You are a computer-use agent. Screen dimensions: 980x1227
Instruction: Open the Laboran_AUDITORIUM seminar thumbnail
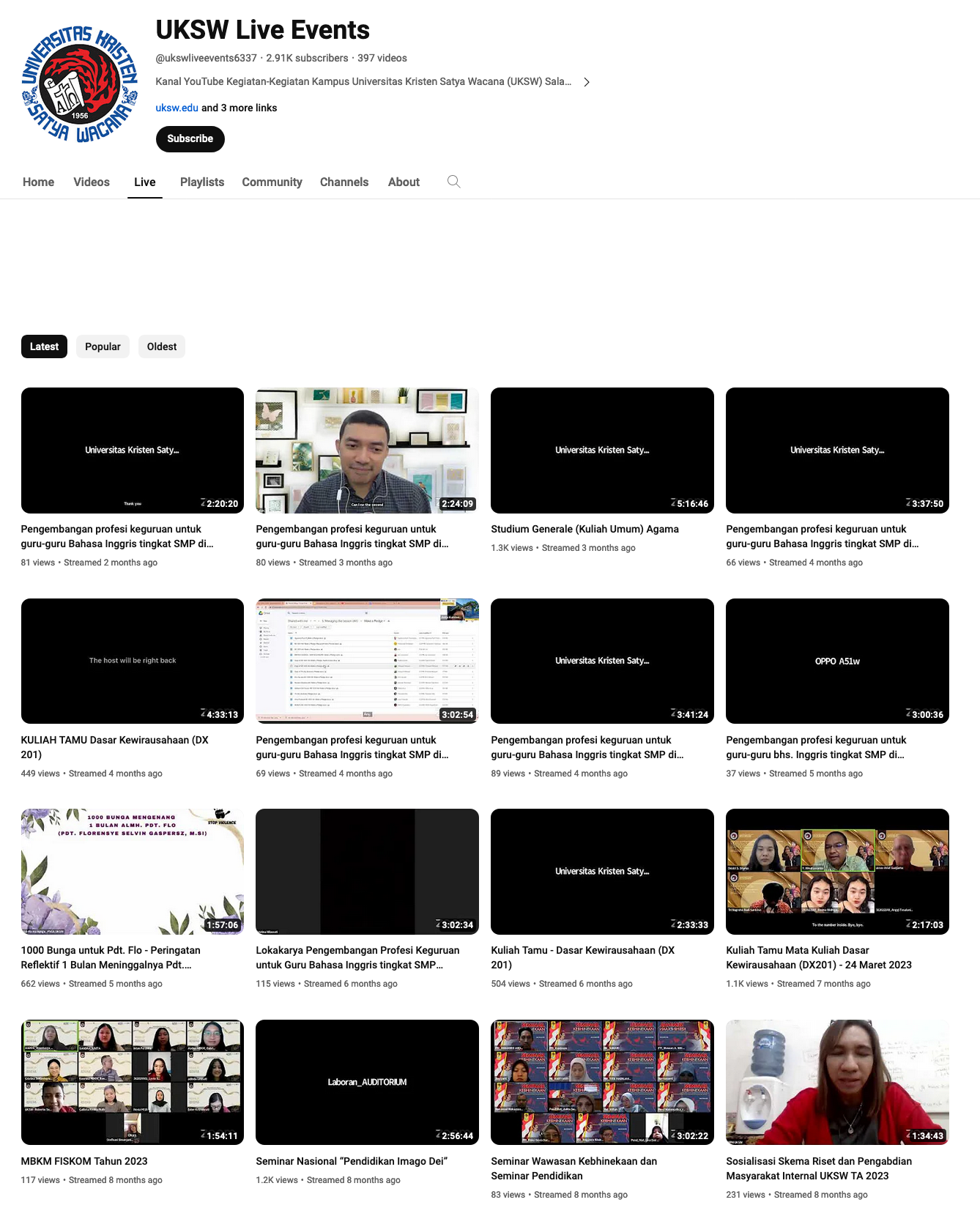pos(367,1082)
